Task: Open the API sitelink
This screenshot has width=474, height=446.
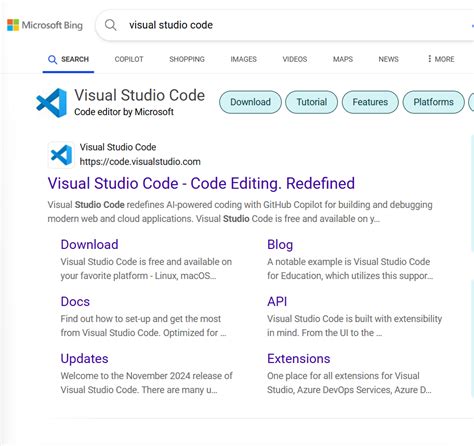Action: coord(277,301)
